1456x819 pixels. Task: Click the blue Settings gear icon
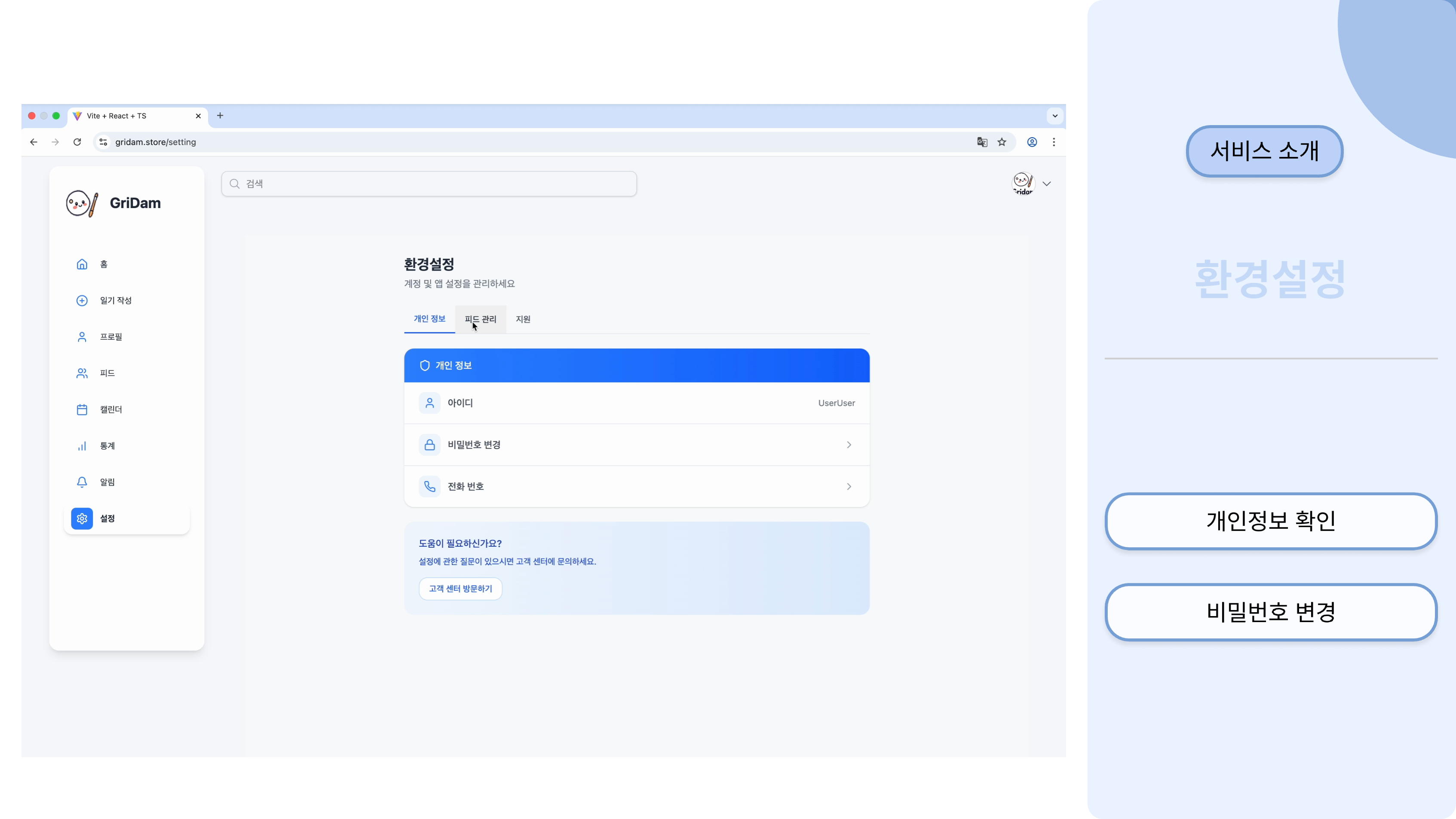[x=82, y=518]
